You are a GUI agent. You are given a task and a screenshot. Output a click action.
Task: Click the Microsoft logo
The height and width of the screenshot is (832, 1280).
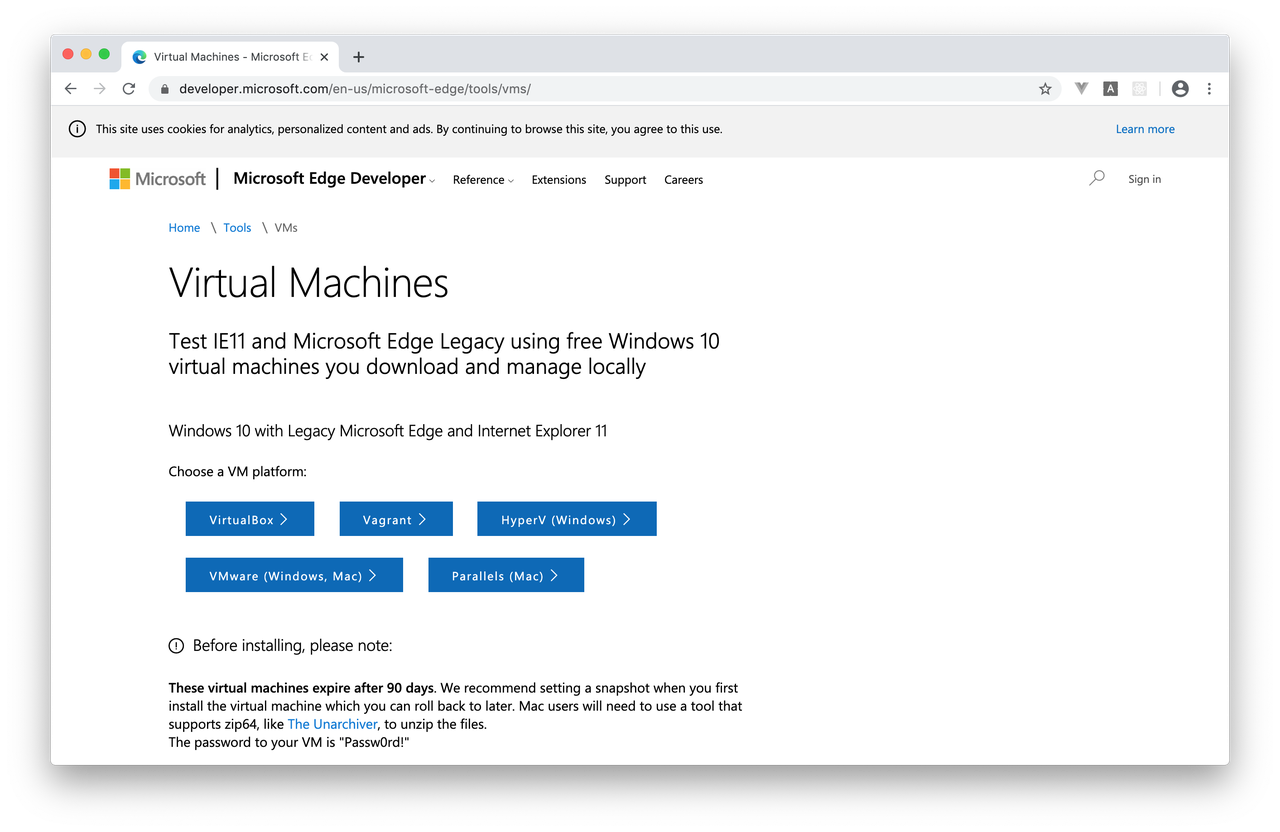(157, 179)
